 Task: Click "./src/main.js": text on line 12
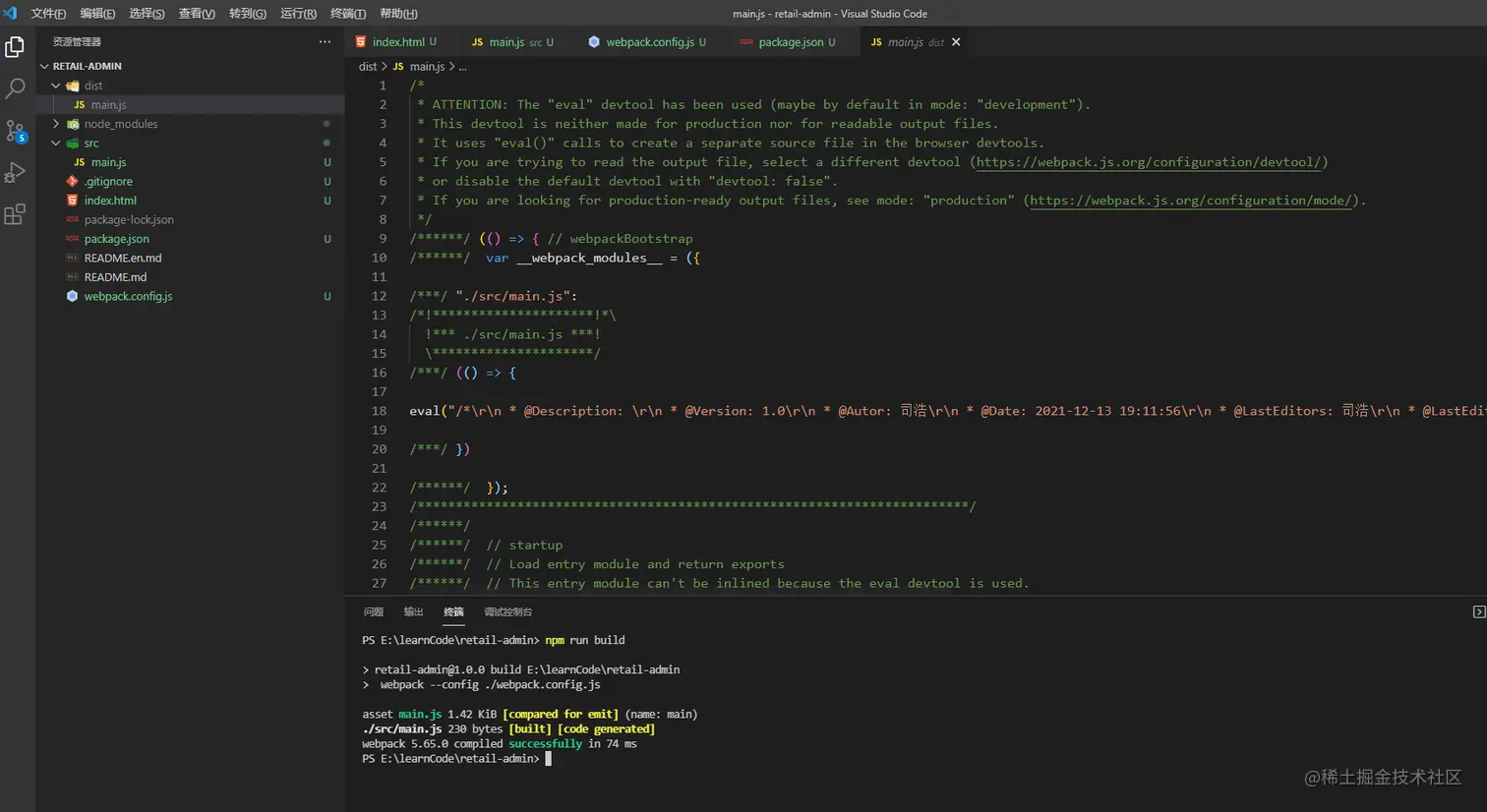(516, 296)
